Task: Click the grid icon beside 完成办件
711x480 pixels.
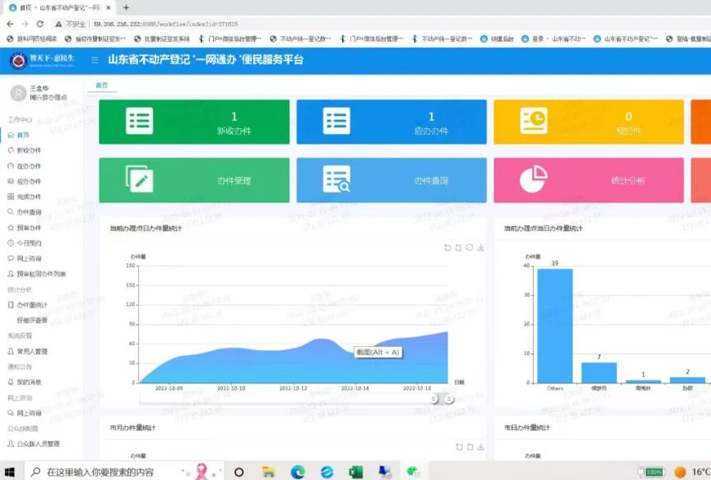Action: [x=11, y=197]
